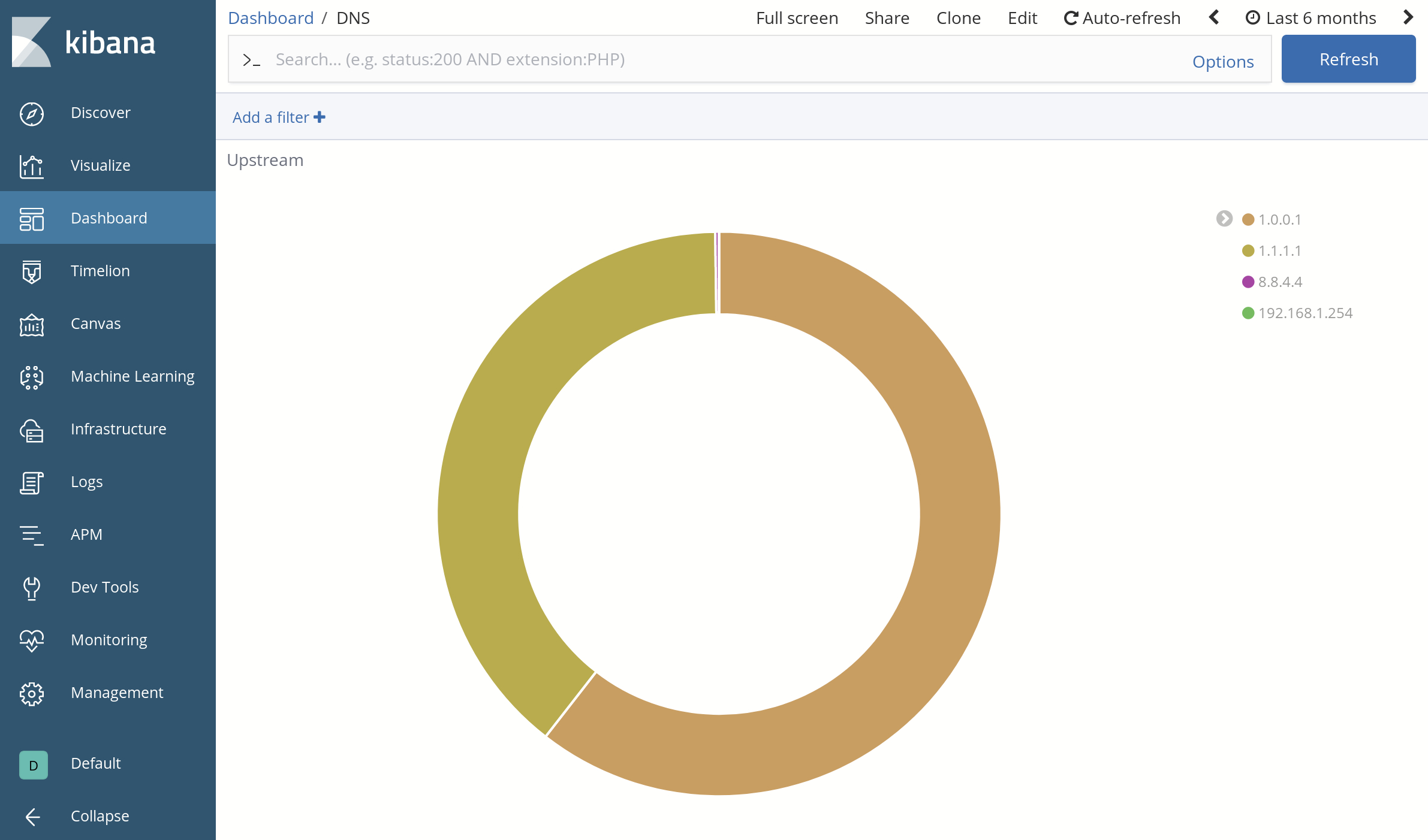Viewport: 1428px width, 840px height.
Task: Click the Management sidebar label
Action: pyautogui.click(x=117, y=693)
